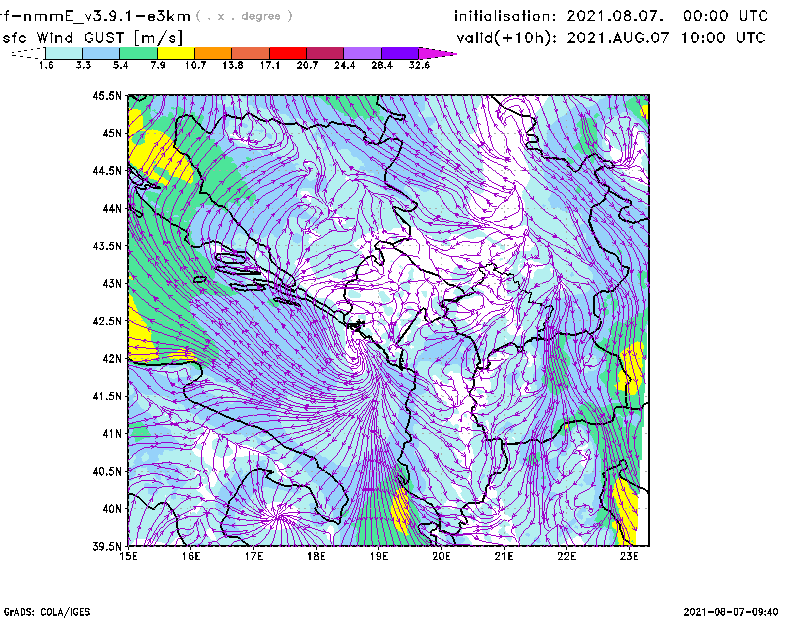Select the yellow 7.9–10.7 legend swatch

[x=176, y=53]
